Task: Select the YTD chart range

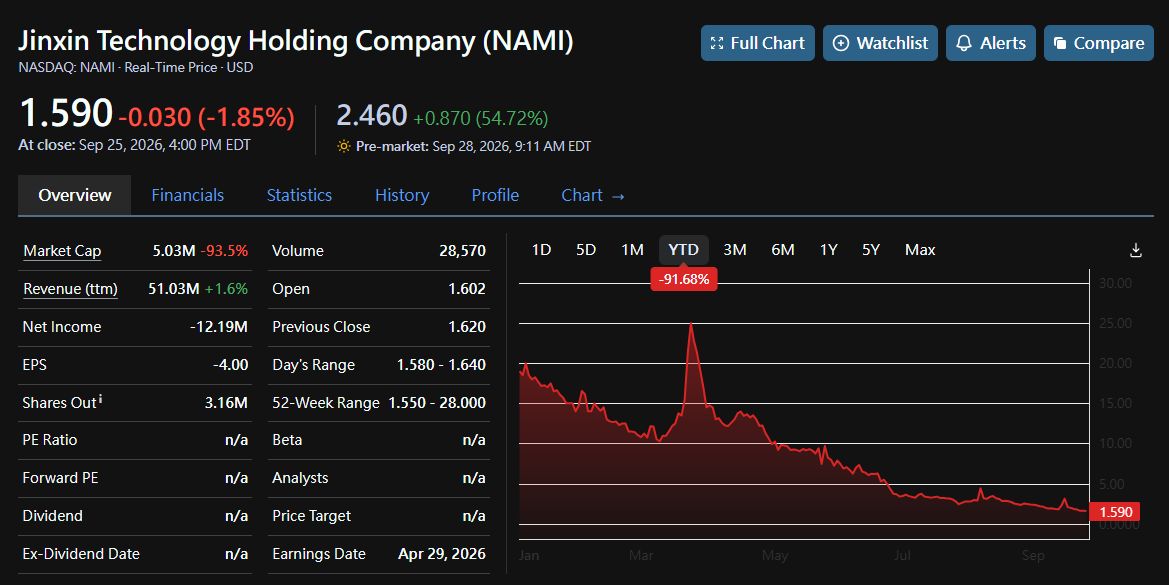Action: click(x=684, y=250)
